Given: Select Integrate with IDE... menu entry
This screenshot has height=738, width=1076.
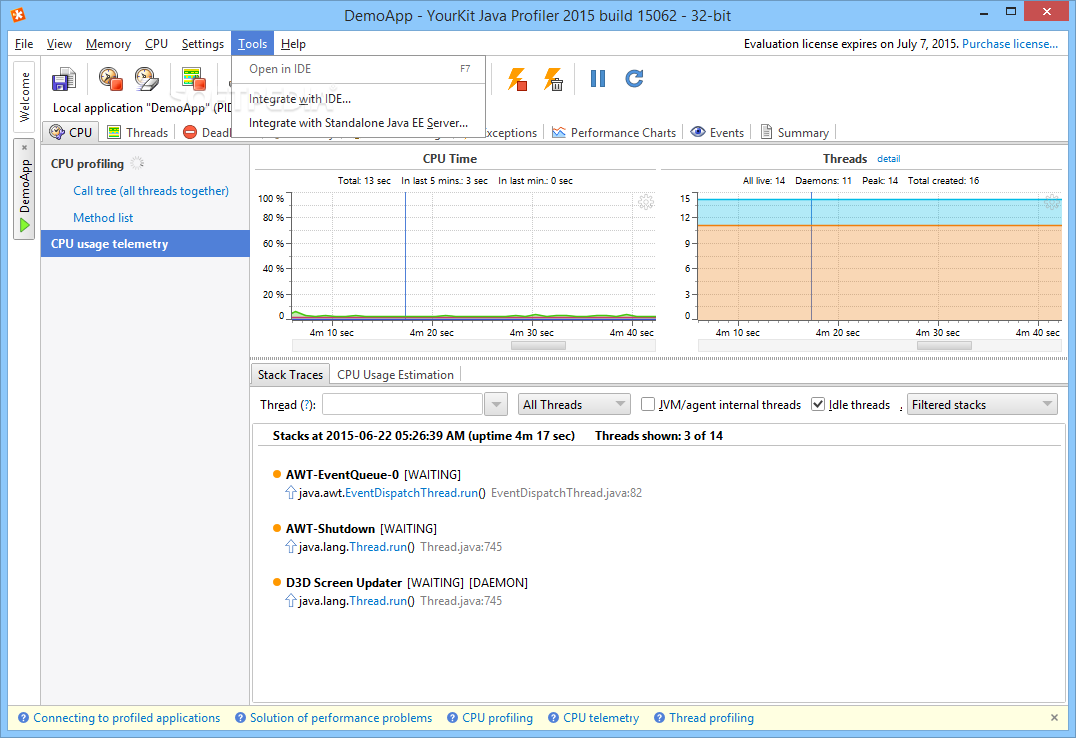Looking at the screenshot, I should tap(359, 99).
